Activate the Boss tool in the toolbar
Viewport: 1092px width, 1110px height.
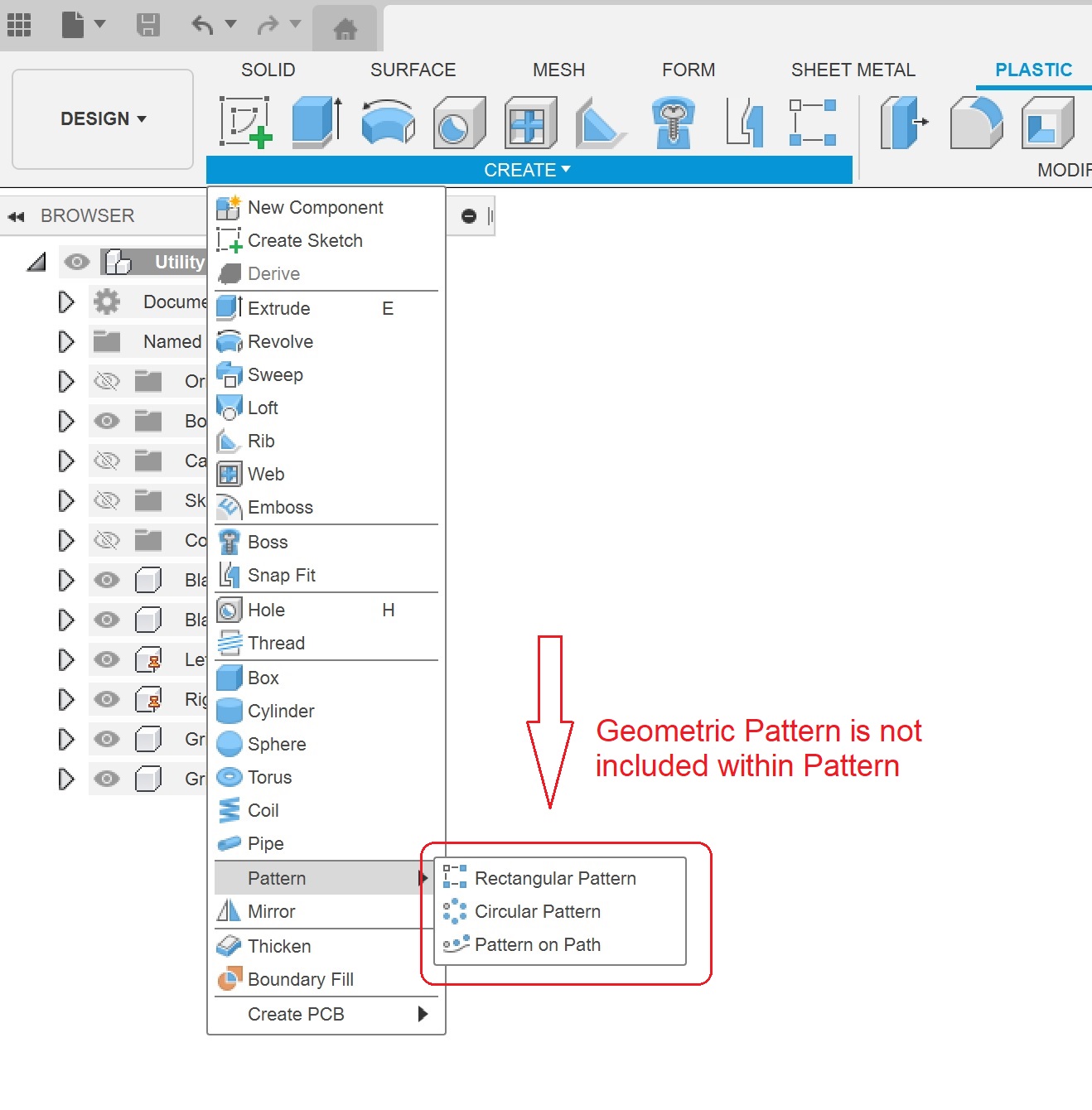pyautogui.click(x=673, y=123)
